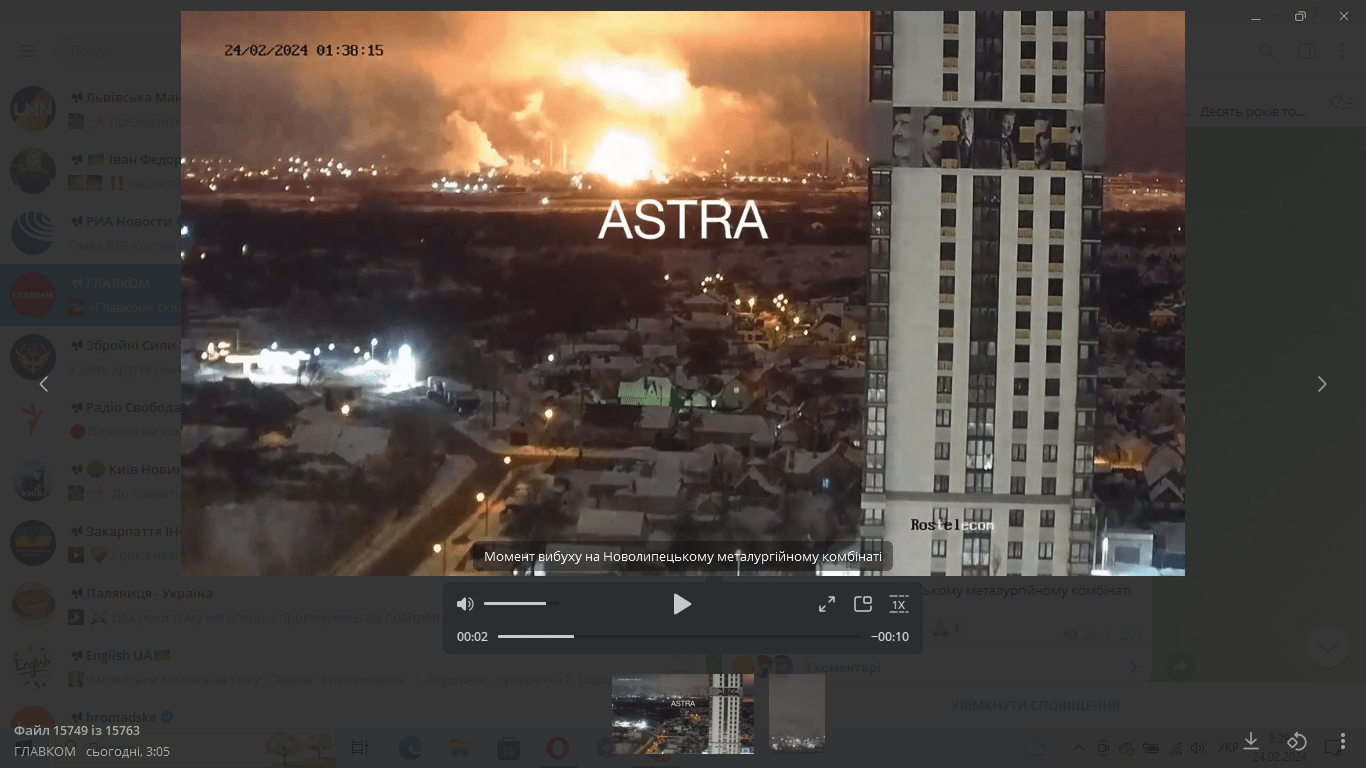Image resolution: width=1366 pixels, height=768 pixels.
Task: Click the Момент вибуху caption text
Action: click(x=683, y=556)
